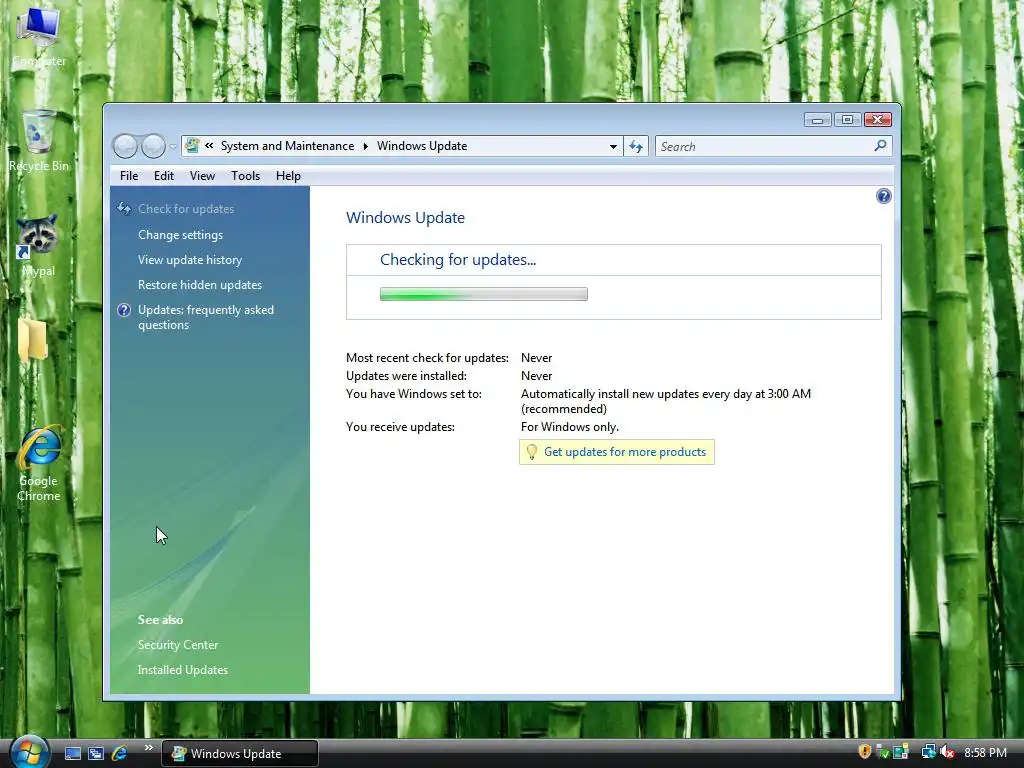Select the Recycle Bin desktop icon
Screen dimensions: 1024x768
[x=39, y=140]
